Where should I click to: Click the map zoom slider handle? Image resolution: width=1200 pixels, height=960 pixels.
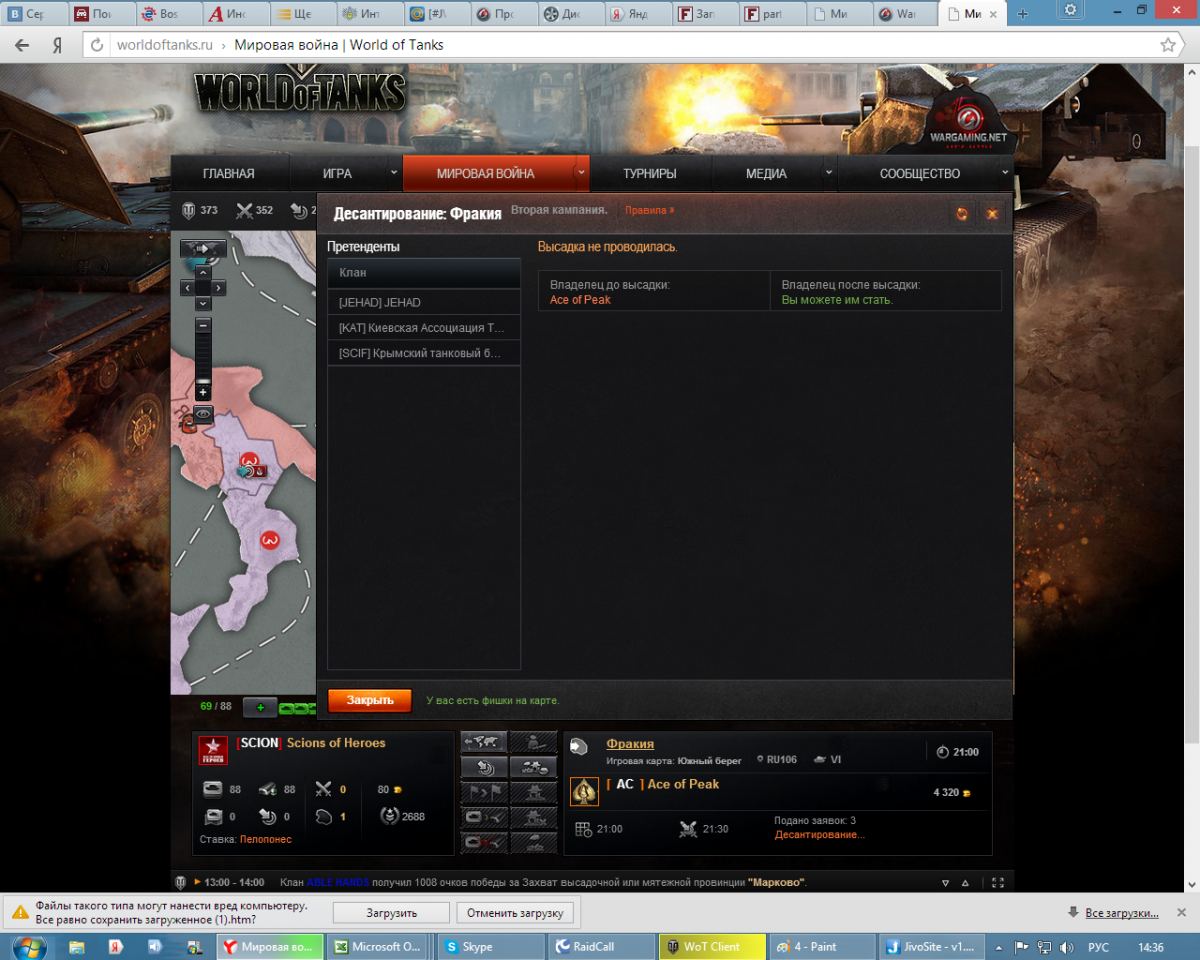tap(203, 381)
